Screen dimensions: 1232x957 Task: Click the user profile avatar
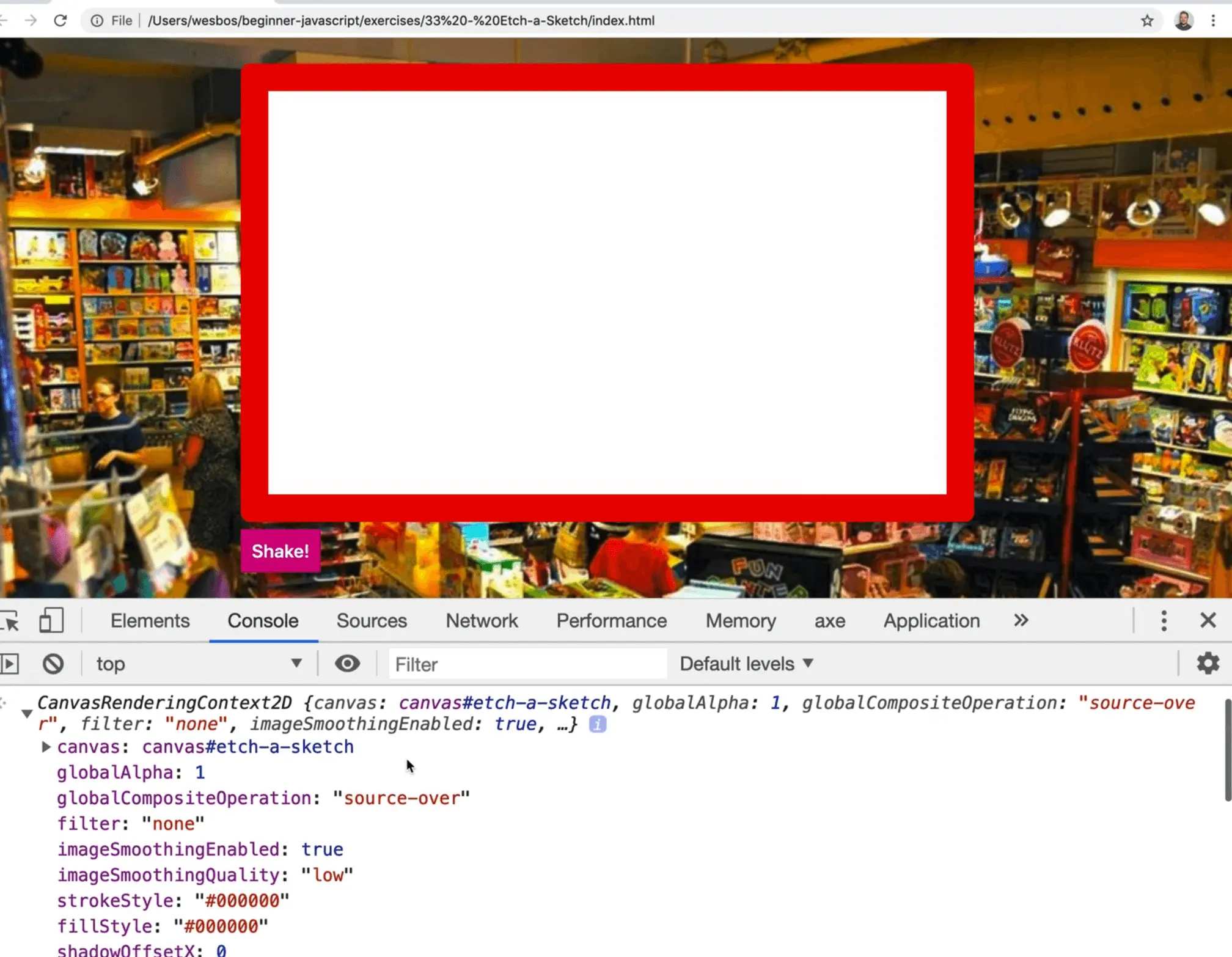pos(1183,21)
